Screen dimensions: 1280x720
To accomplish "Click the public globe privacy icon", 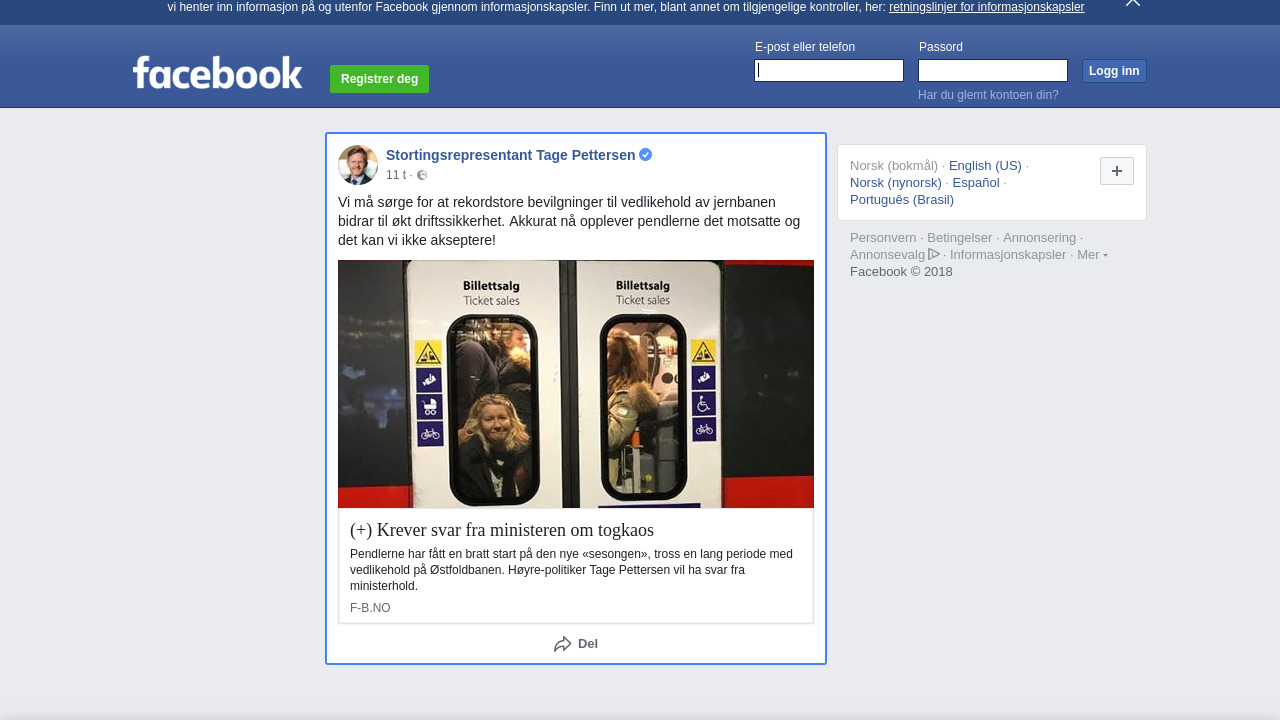I will pos(422,175).
